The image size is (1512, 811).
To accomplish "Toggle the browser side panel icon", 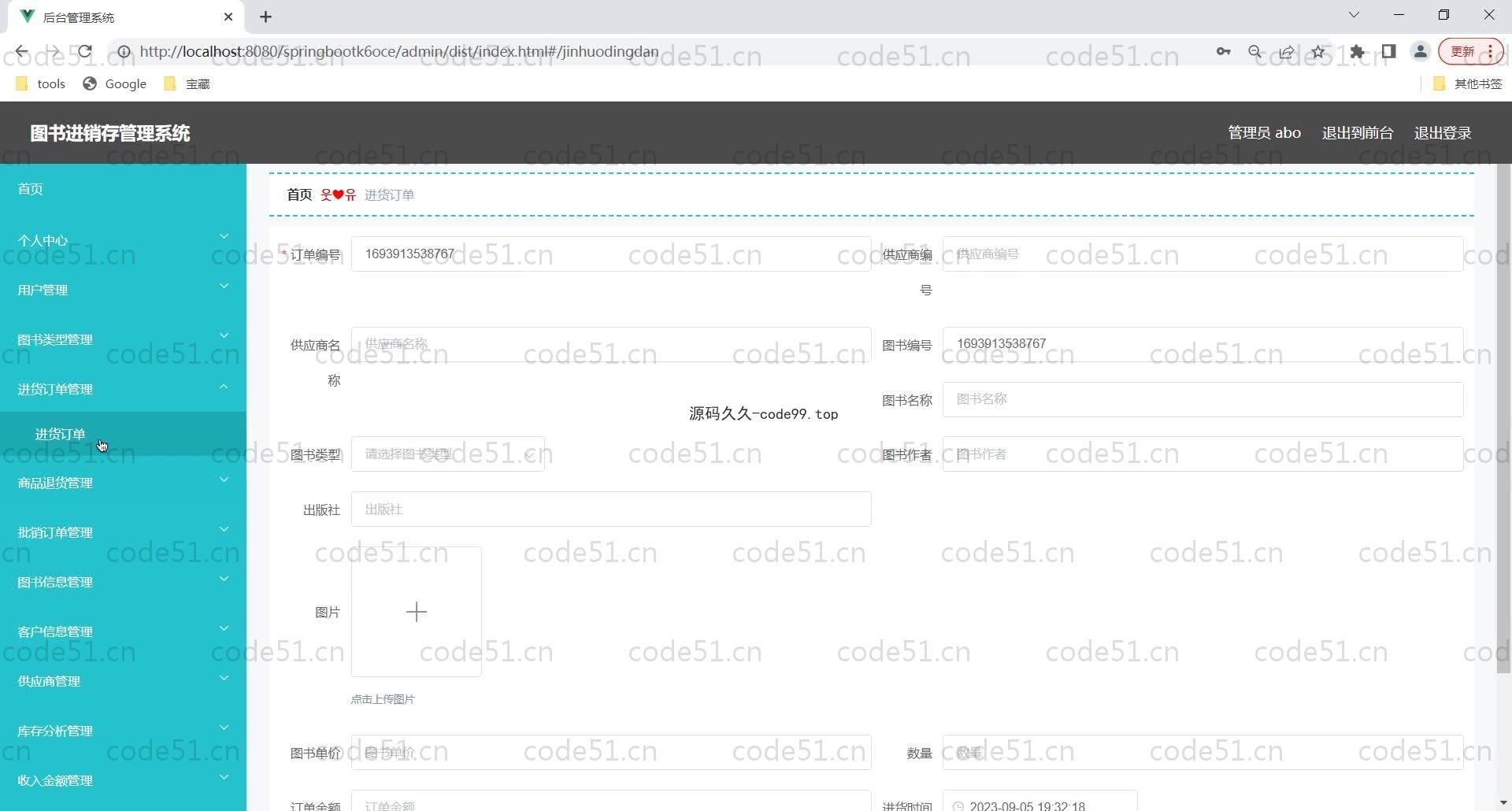I will pyautogui.click(x=1388, y=52).
